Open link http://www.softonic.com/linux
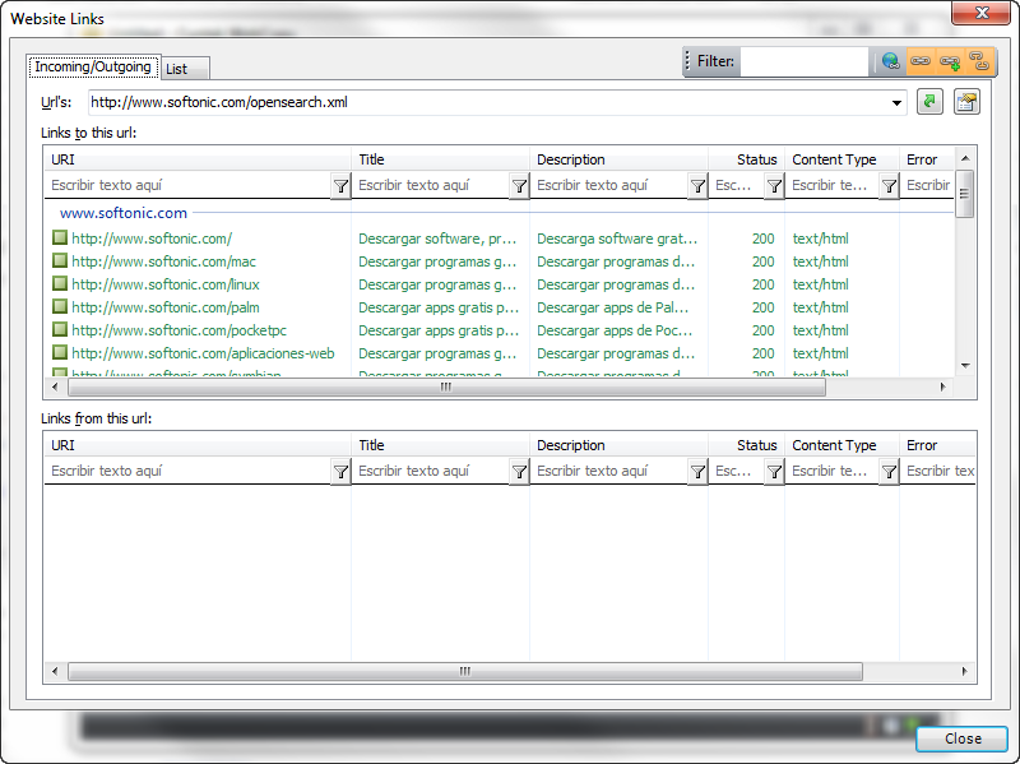Viewport: 1020px width, 764px height. click(x=165, y=284)
